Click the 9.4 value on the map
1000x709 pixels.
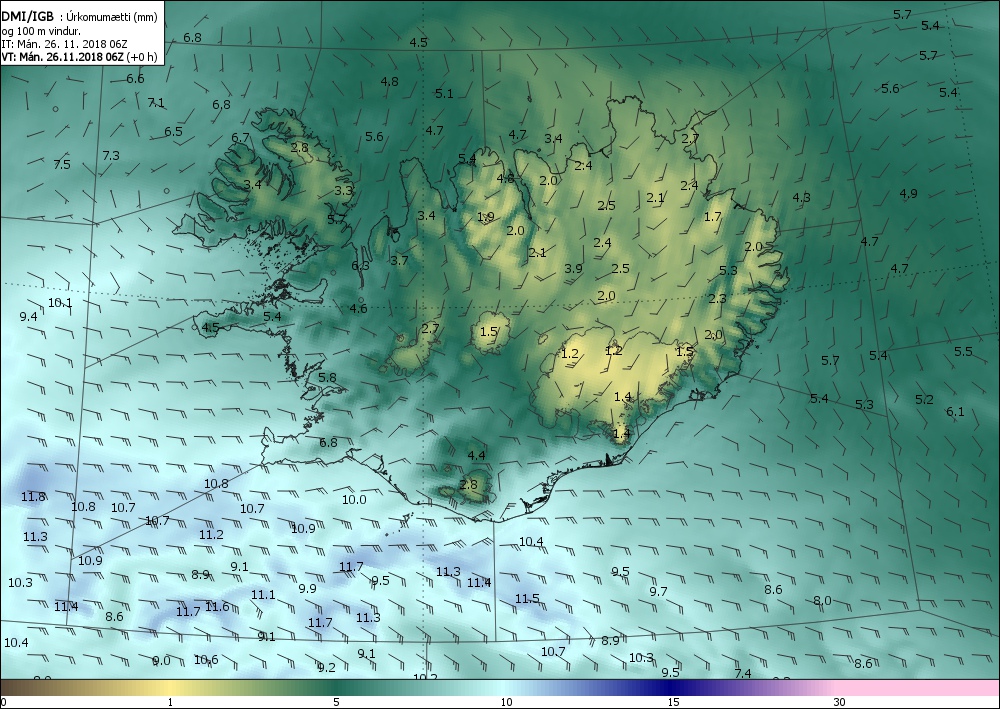coord(28,316)
